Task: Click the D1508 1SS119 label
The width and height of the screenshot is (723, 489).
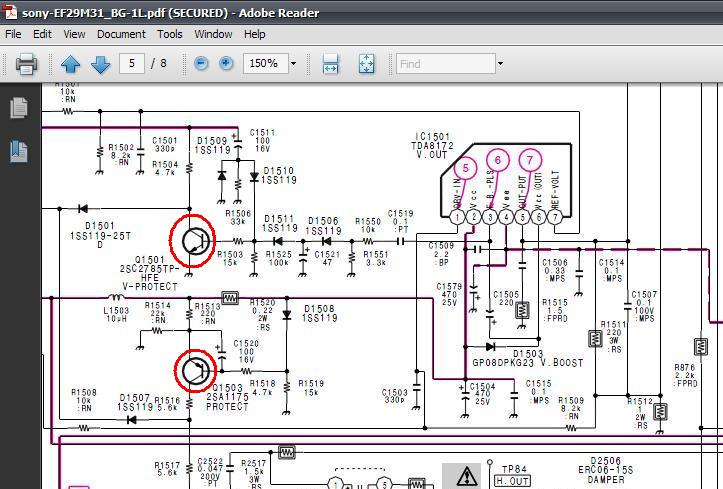Action: (320, 313)
